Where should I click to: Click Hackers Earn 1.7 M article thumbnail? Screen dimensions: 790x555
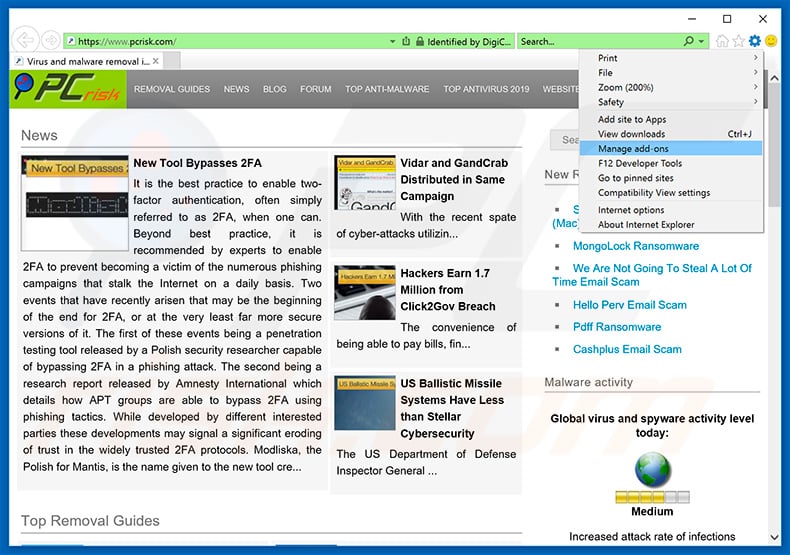coord(365,293)
